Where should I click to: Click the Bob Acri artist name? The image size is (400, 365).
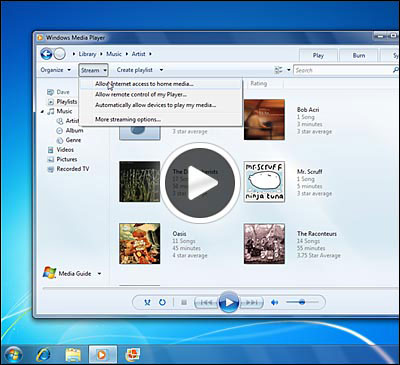(308, 110)
